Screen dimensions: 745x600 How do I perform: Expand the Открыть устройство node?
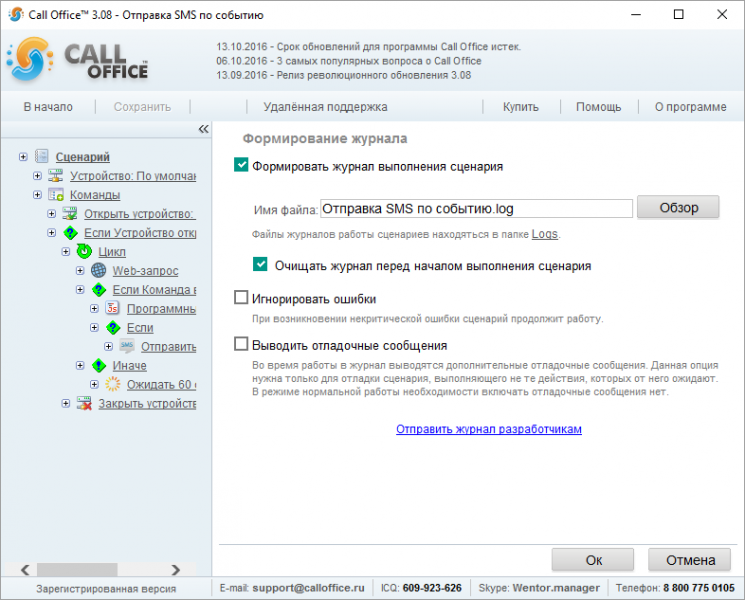tap(51, 214)
